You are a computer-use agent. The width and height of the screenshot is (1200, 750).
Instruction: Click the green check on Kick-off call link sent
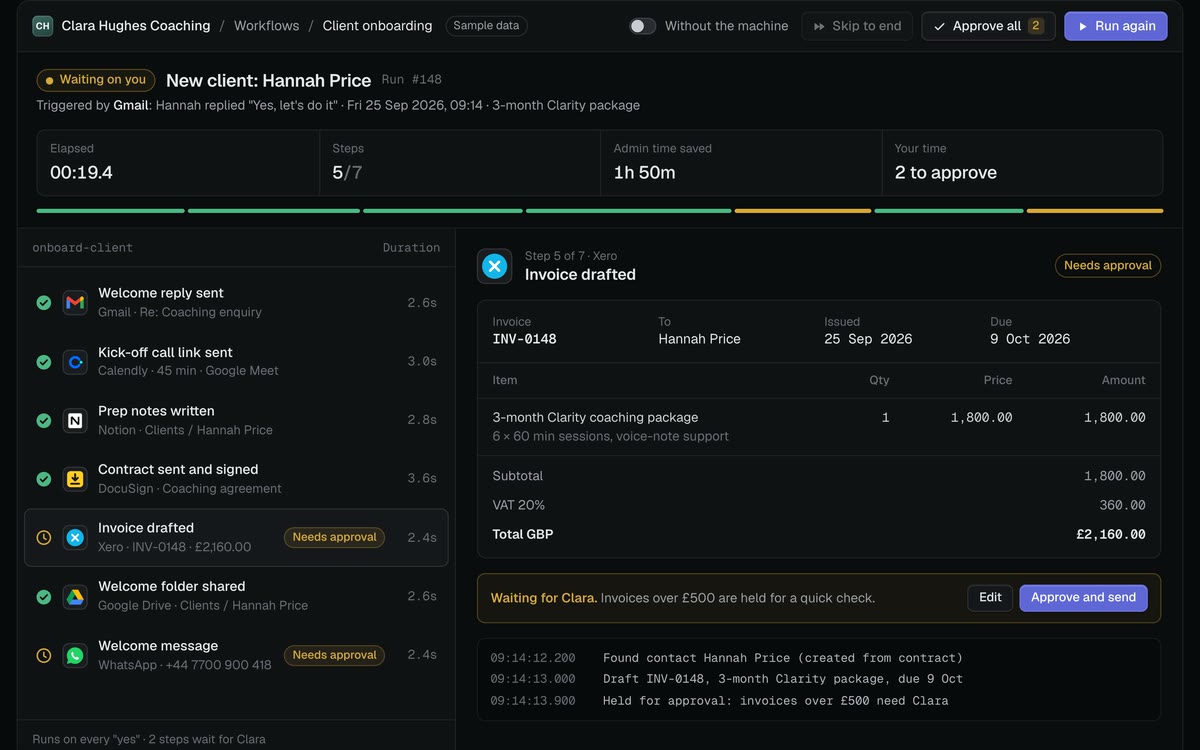(44, 362)
